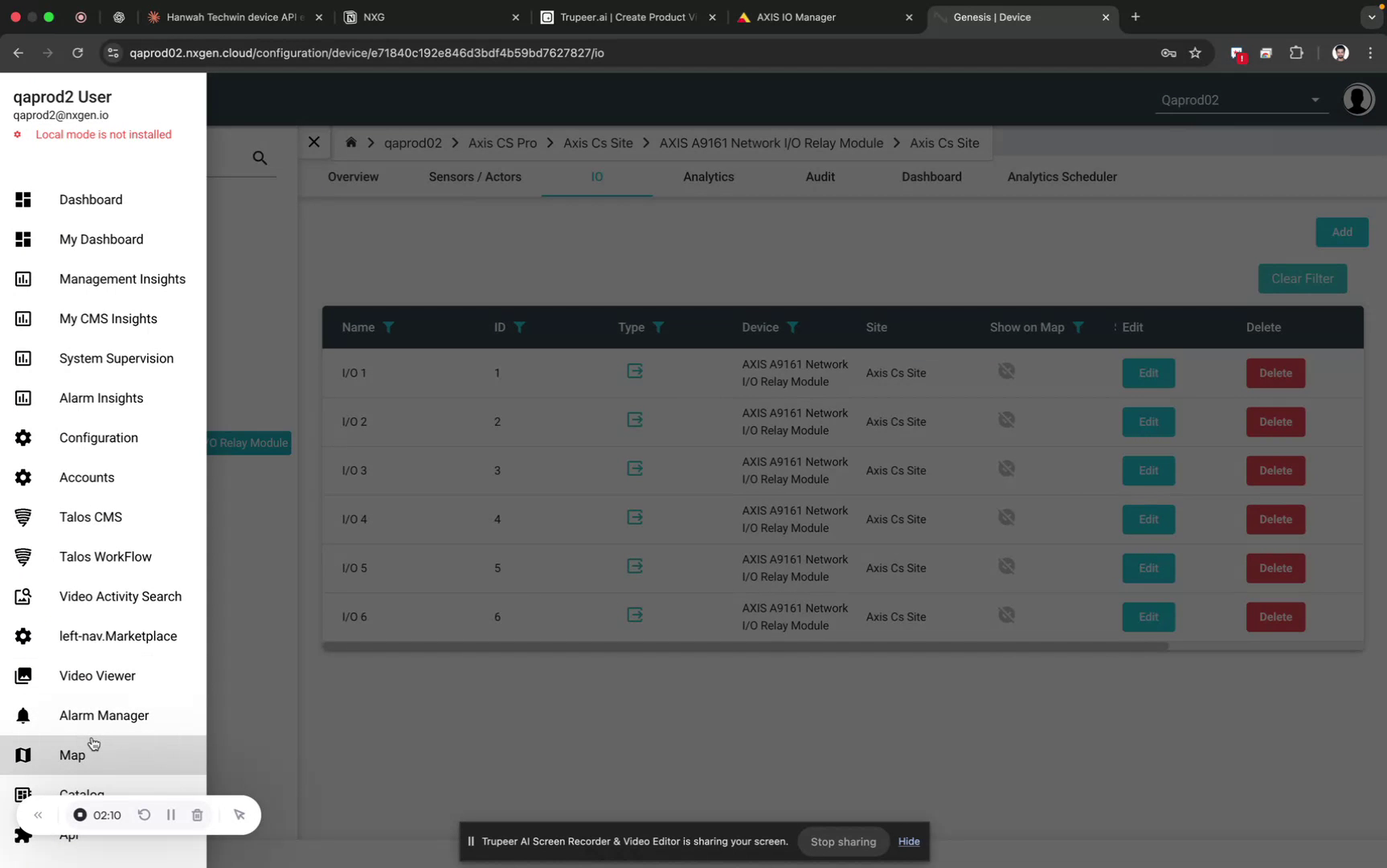Click the Type icon on row I/O 1

tap(635, 371)
